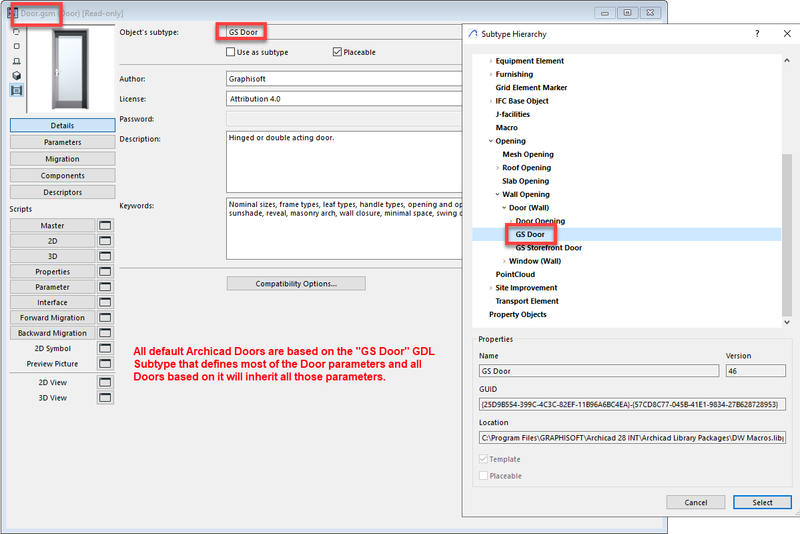Expand the Furnishing node
Image resolution: width=800 pixels, height=534 pixels.
pyautogui.click(x=491, y=74)
